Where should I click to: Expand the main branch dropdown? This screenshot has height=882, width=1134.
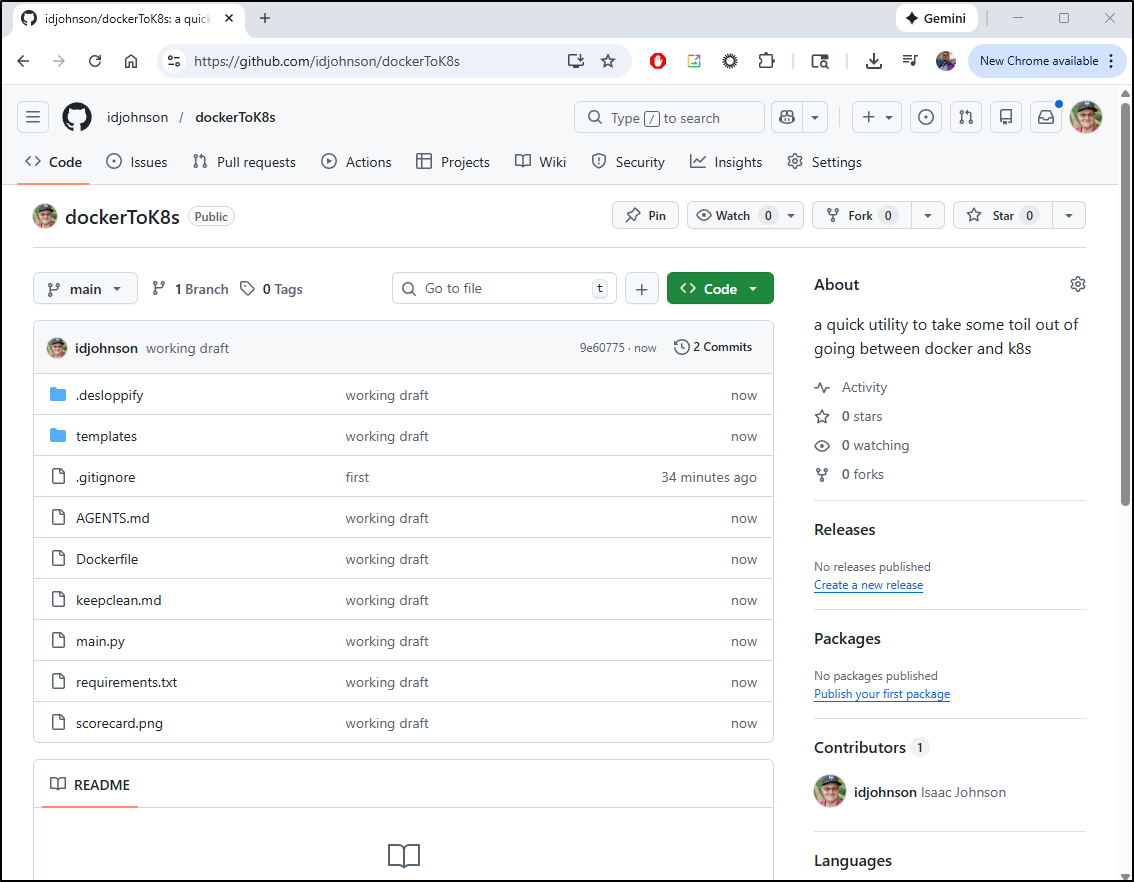pos(85,289)
